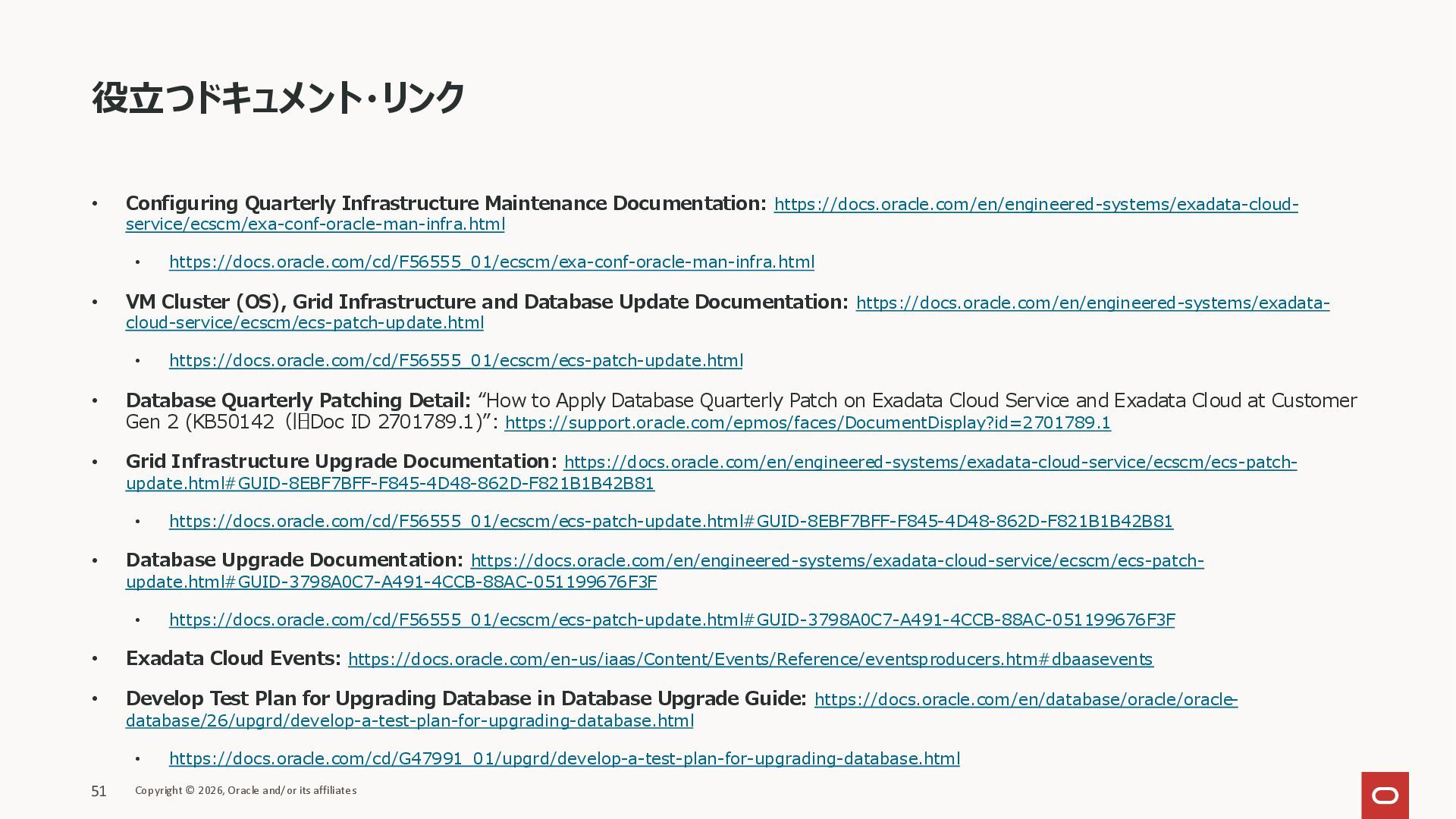Click the 'Exadata Cloud Events:' bold label
The height and width of the screenshot is (819, 1456).
coord(234,658)
